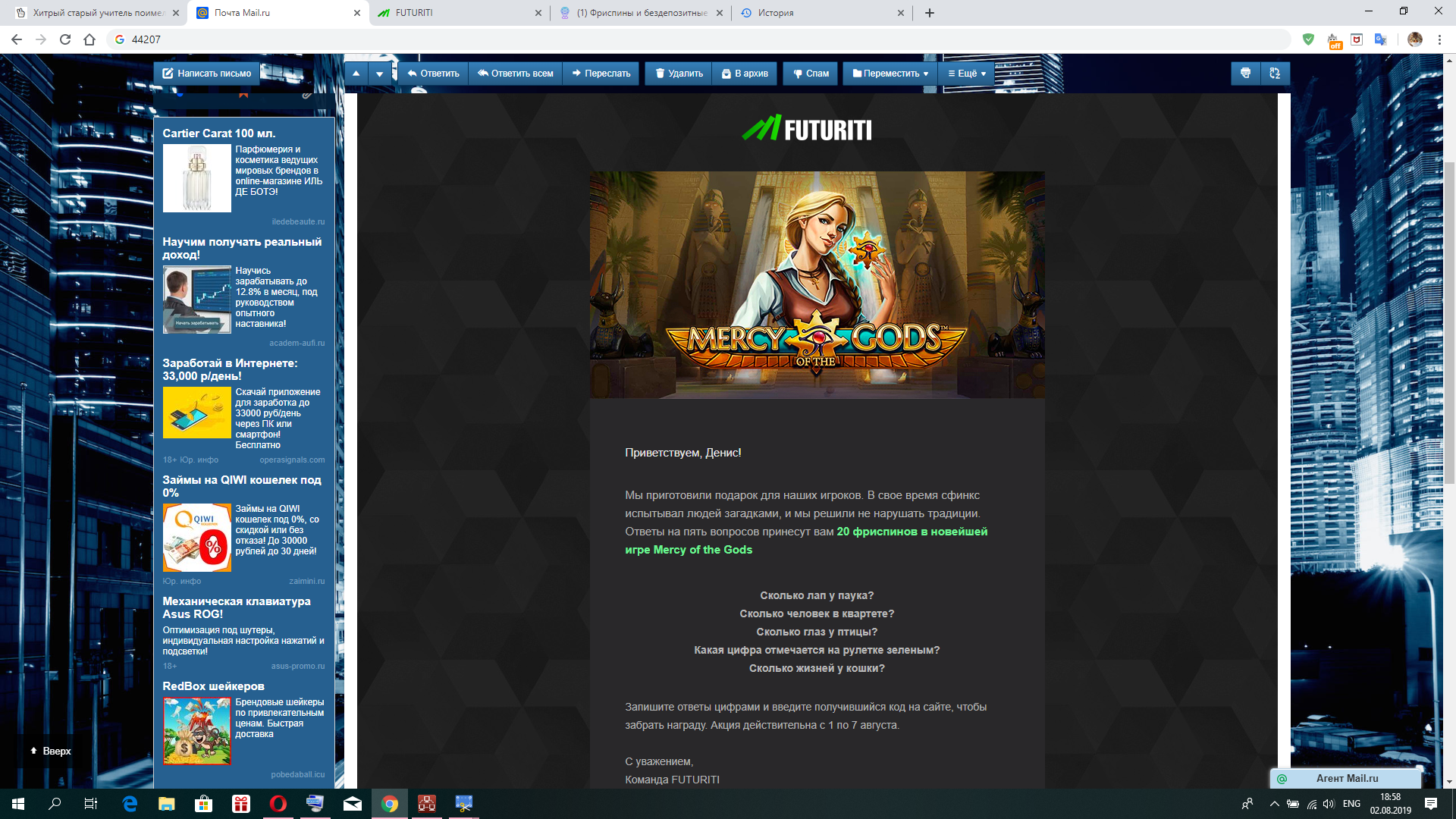The height and width of the screenshot is (819, 1456).
Task: Click the Ответить reply button
Action: 433,74
